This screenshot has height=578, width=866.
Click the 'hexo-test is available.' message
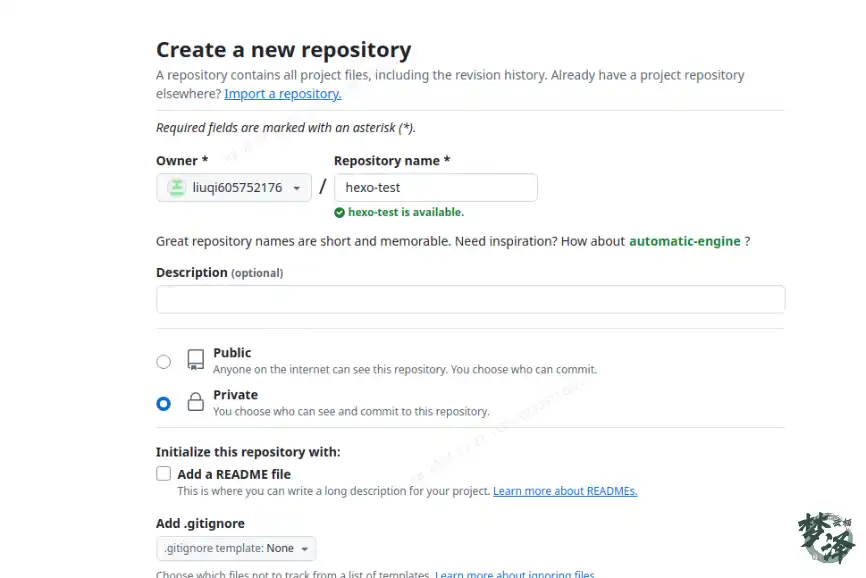tap(406, 212)
